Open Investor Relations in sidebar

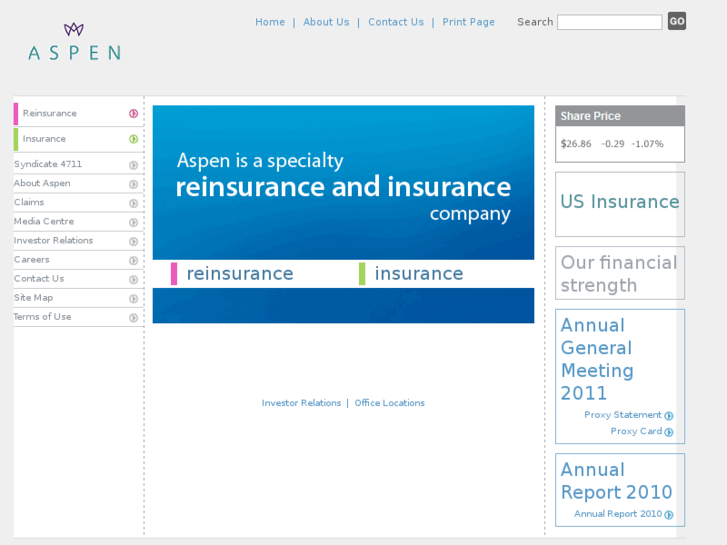pos(53,240)
